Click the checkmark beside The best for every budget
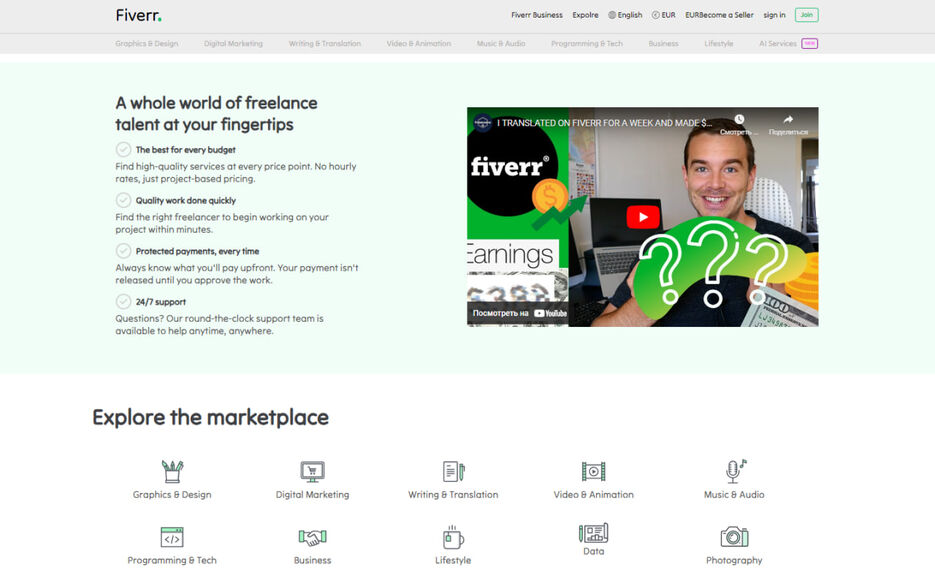 point(123,149)
